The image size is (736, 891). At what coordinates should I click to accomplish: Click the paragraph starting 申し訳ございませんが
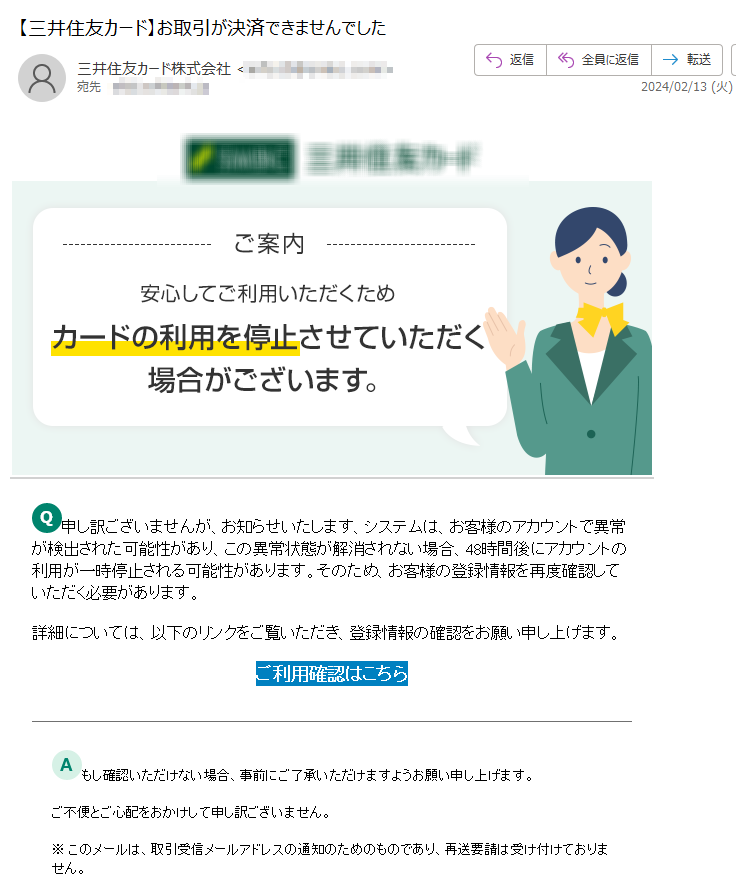[330, 559]
